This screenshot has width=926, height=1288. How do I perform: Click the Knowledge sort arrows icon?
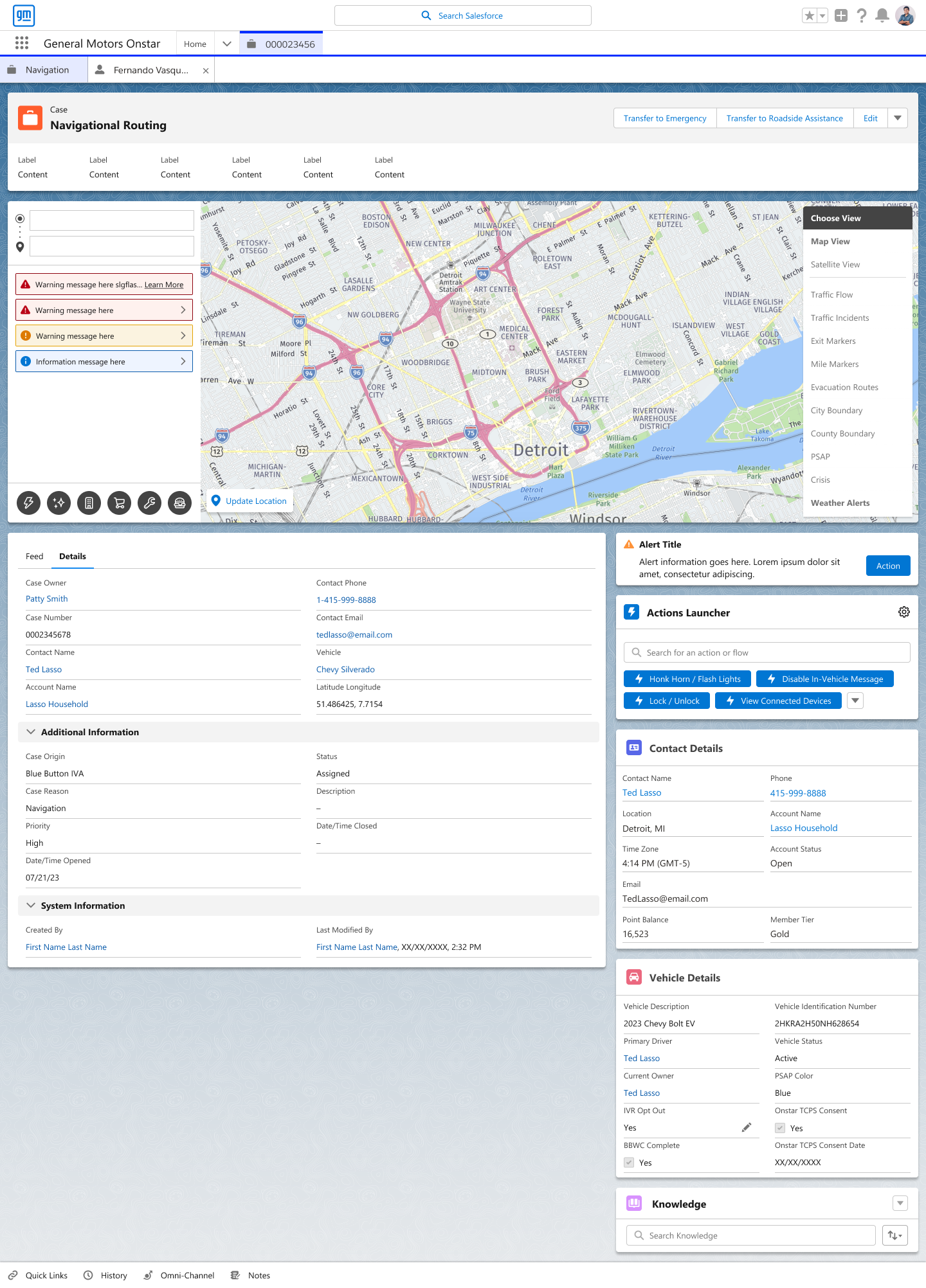coord(895,1235)
